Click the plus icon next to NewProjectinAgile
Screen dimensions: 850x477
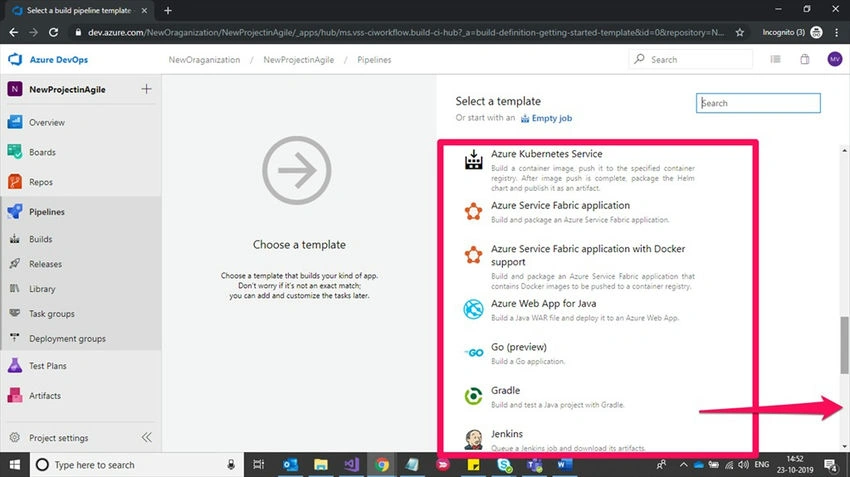click(146, 89)
